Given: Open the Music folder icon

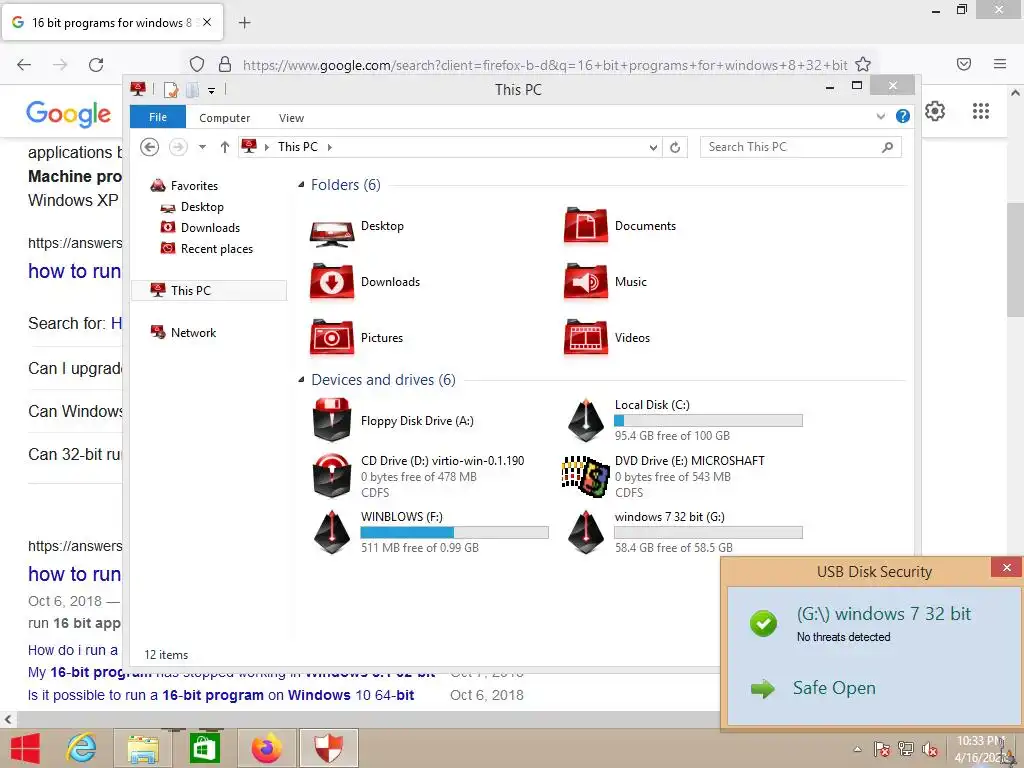Looking at the screenshot, I should [x=586, y=282].
